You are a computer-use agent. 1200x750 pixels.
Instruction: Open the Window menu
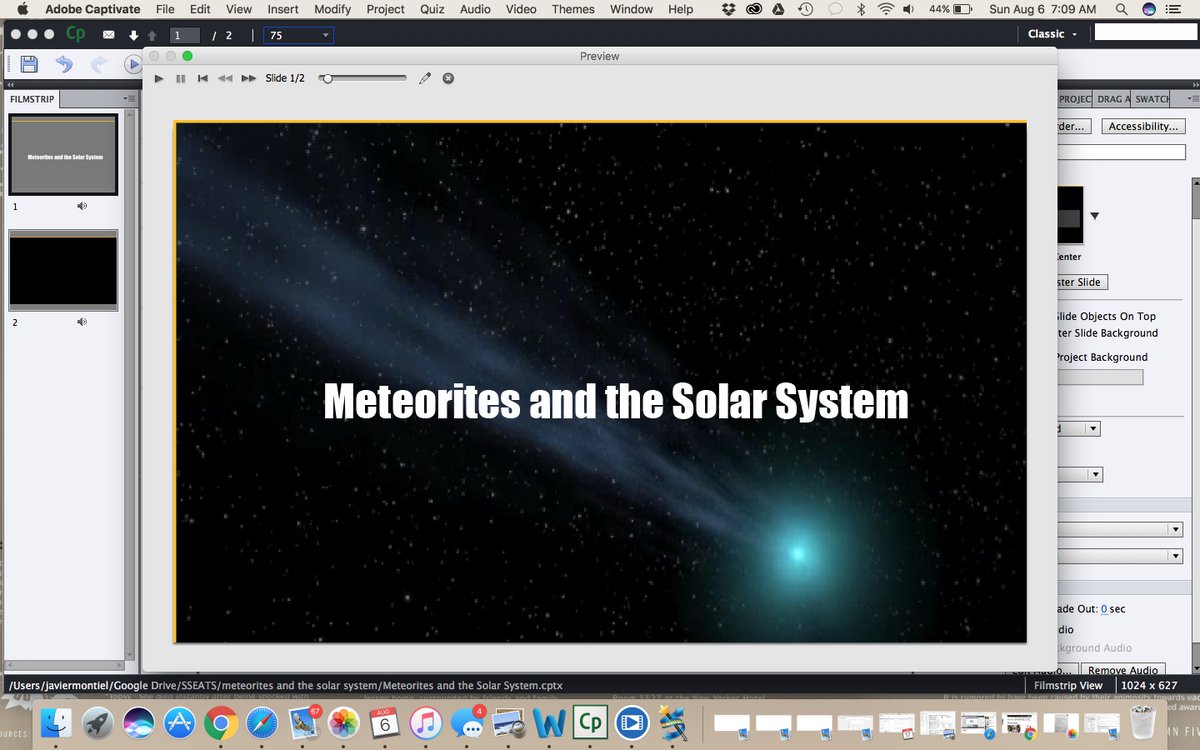click(631, 9)
